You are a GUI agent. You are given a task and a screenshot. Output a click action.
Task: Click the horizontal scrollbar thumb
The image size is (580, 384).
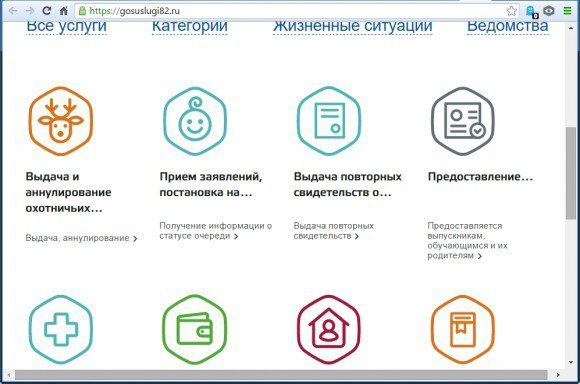click(x=281, y=375)
